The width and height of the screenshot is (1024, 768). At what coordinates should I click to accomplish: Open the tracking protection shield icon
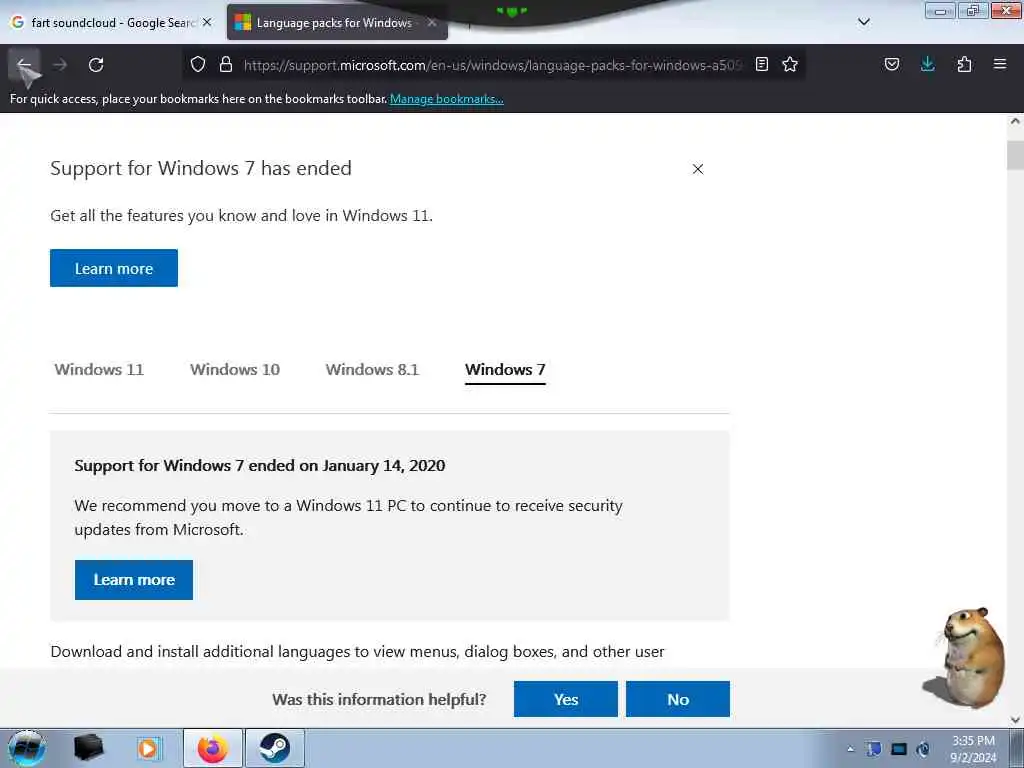tap(198, 64)
